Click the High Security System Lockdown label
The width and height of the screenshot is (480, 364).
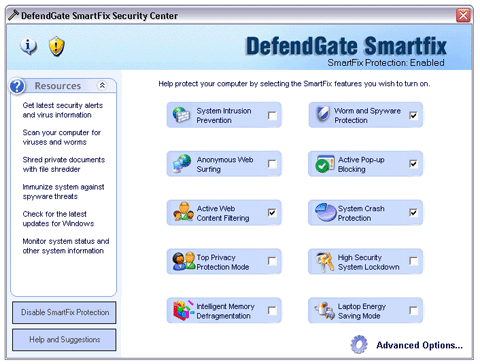[368, 262]
